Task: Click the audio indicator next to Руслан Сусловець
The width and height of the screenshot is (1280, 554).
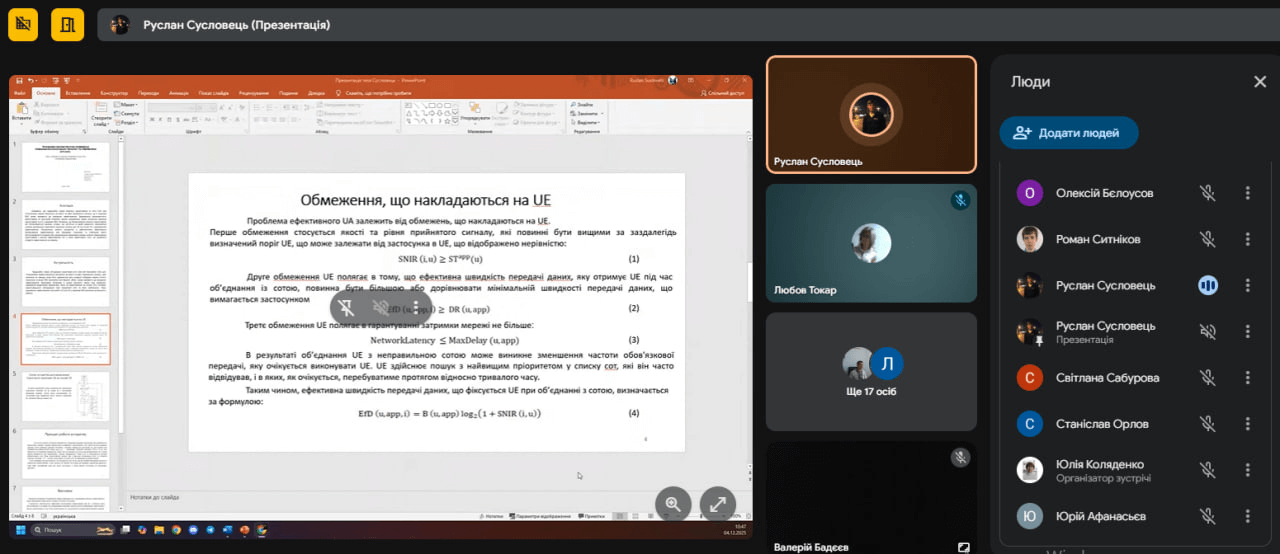Action: [1208, 286]
